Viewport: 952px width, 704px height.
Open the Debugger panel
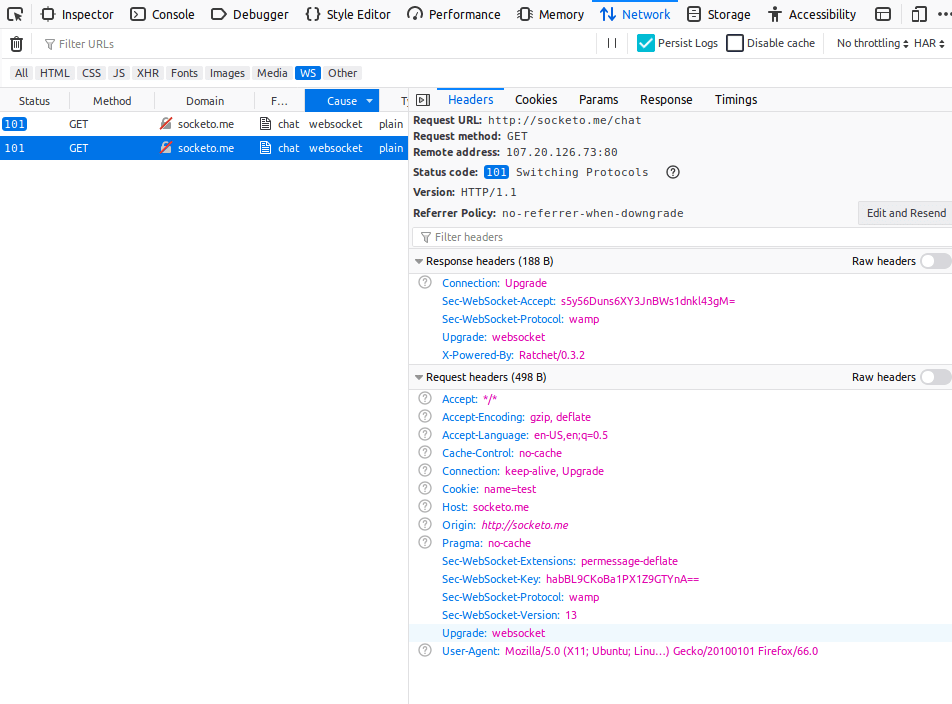pos(251,13)
